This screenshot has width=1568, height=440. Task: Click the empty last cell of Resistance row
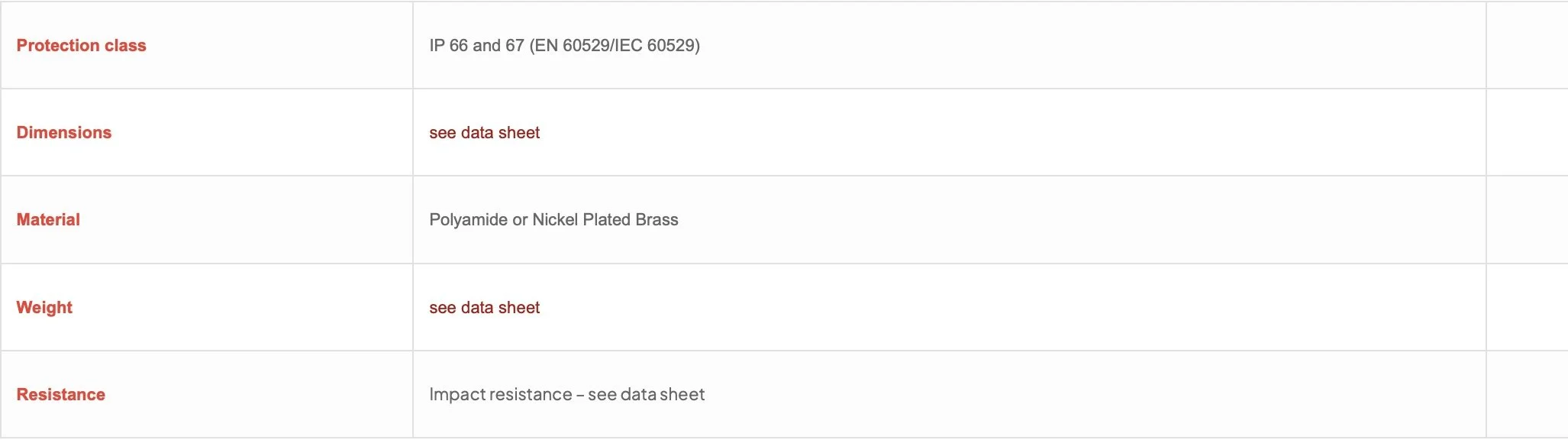[1527, 394]
